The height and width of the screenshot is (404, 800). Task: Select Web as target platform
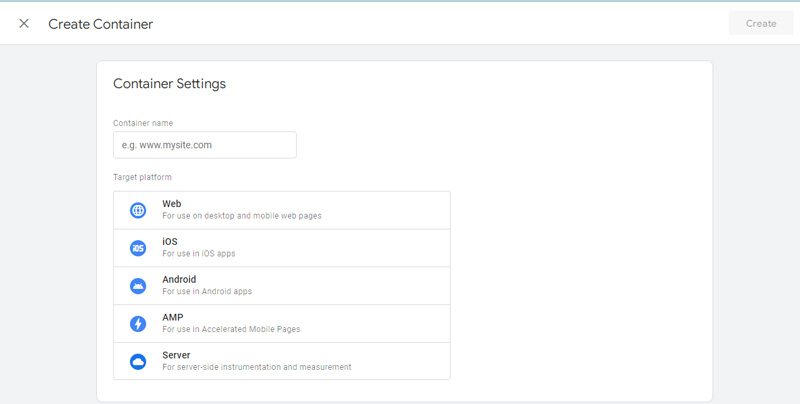point(282,210)
